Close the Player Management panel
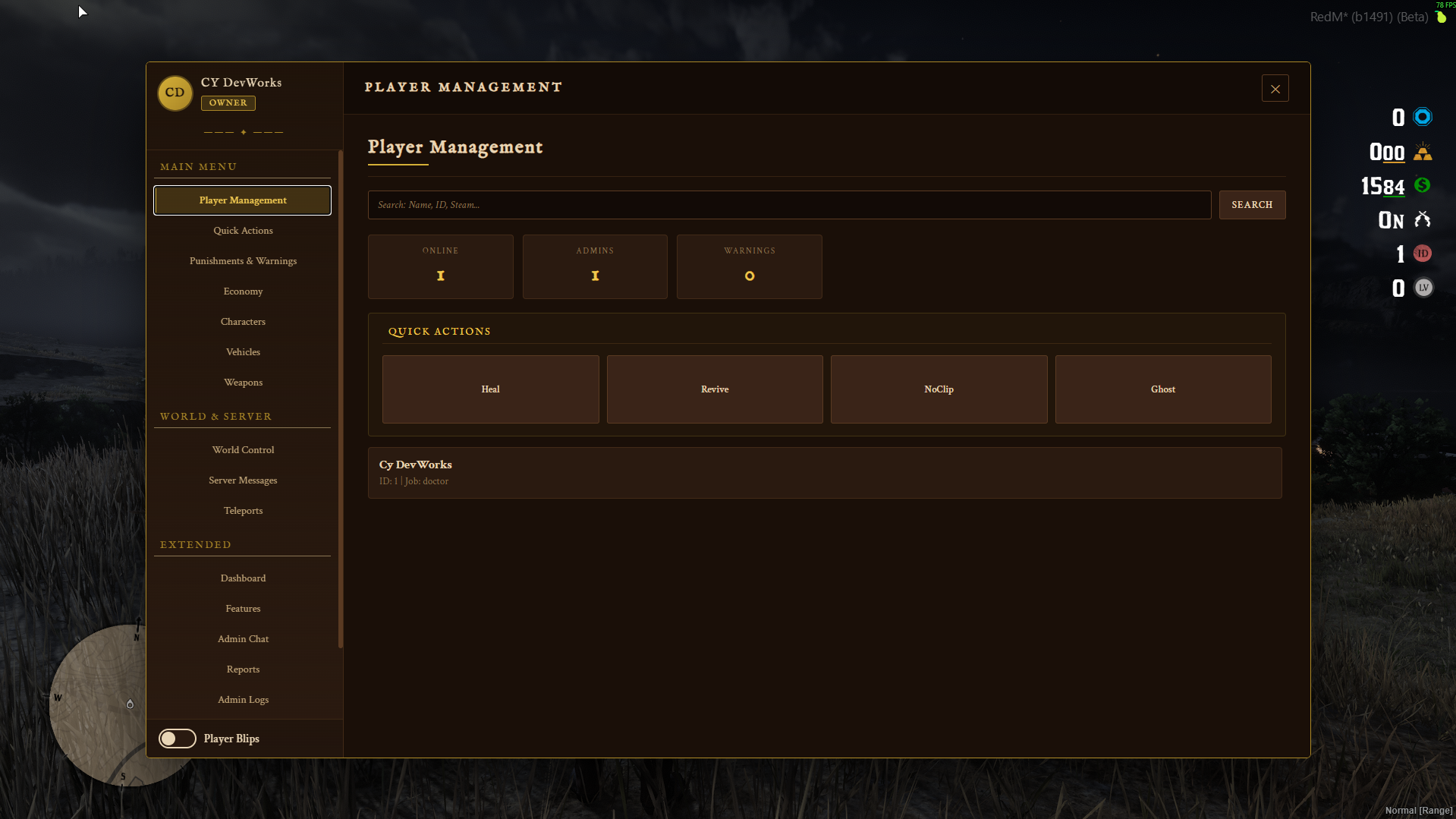1456x819 pixels. [1275, 89]
